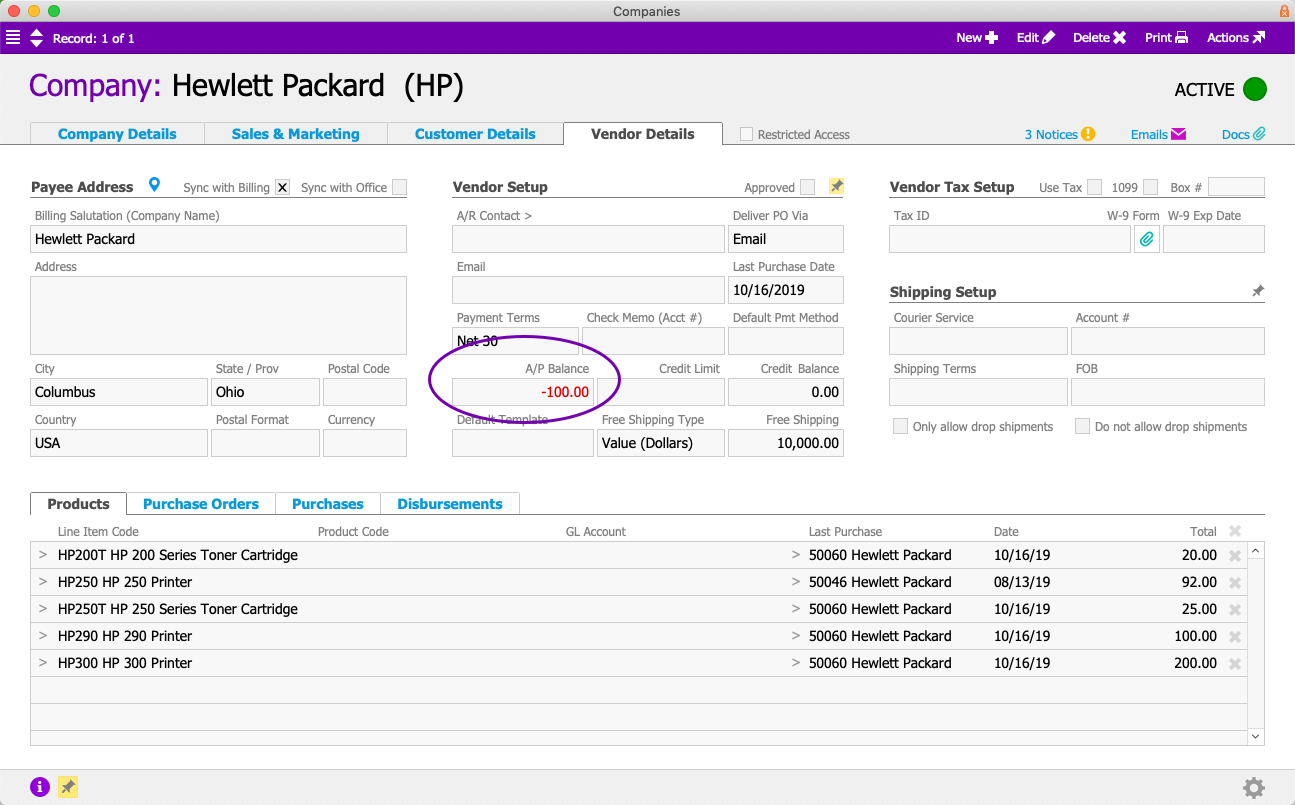Open last purchase 50046 arrow for HP250
The image size is (1295, 805).
pyautogui.click(x=796, y=582)
